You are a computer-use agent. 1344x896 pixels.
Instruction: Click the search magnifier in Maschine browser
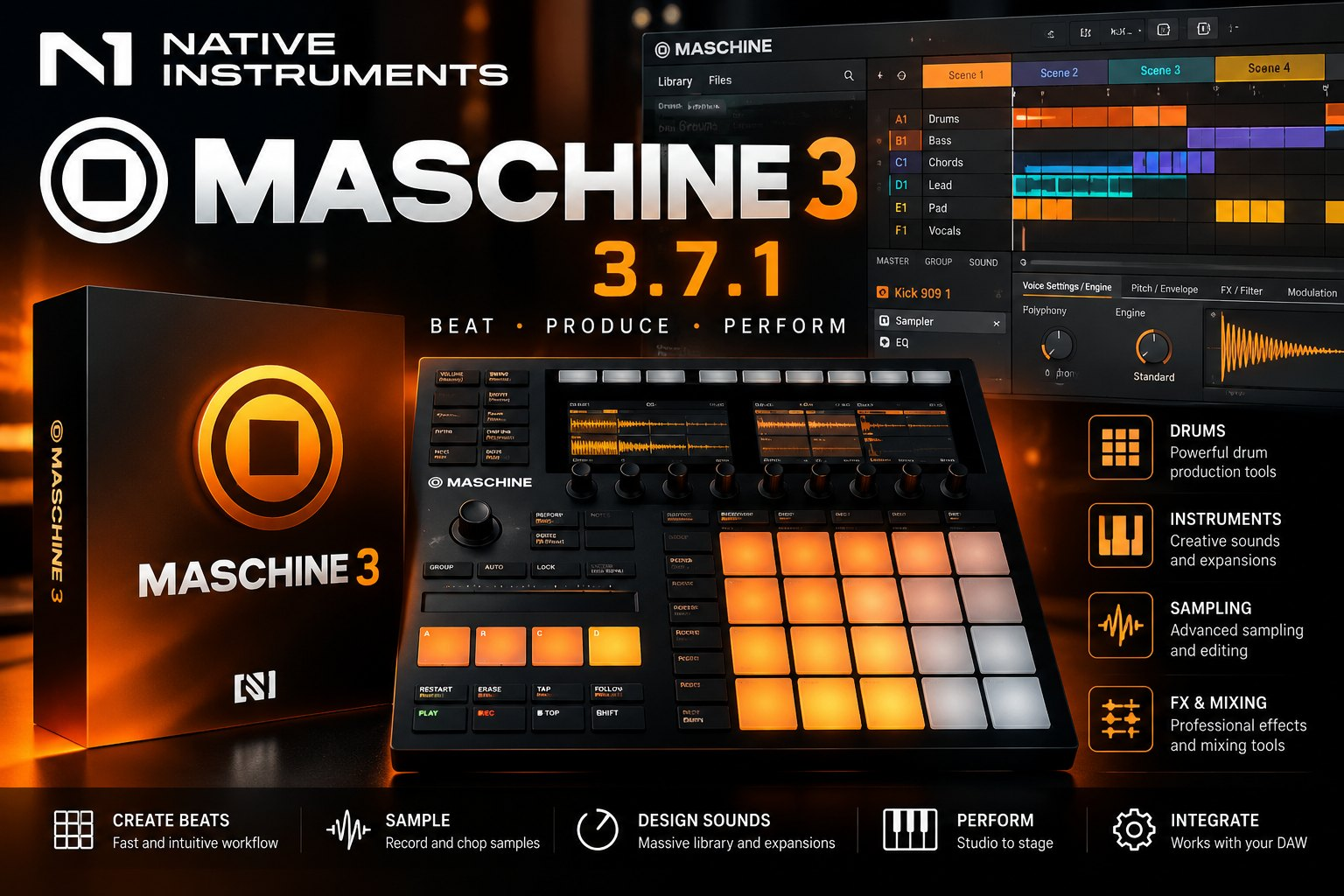click(x=848, y=76)
